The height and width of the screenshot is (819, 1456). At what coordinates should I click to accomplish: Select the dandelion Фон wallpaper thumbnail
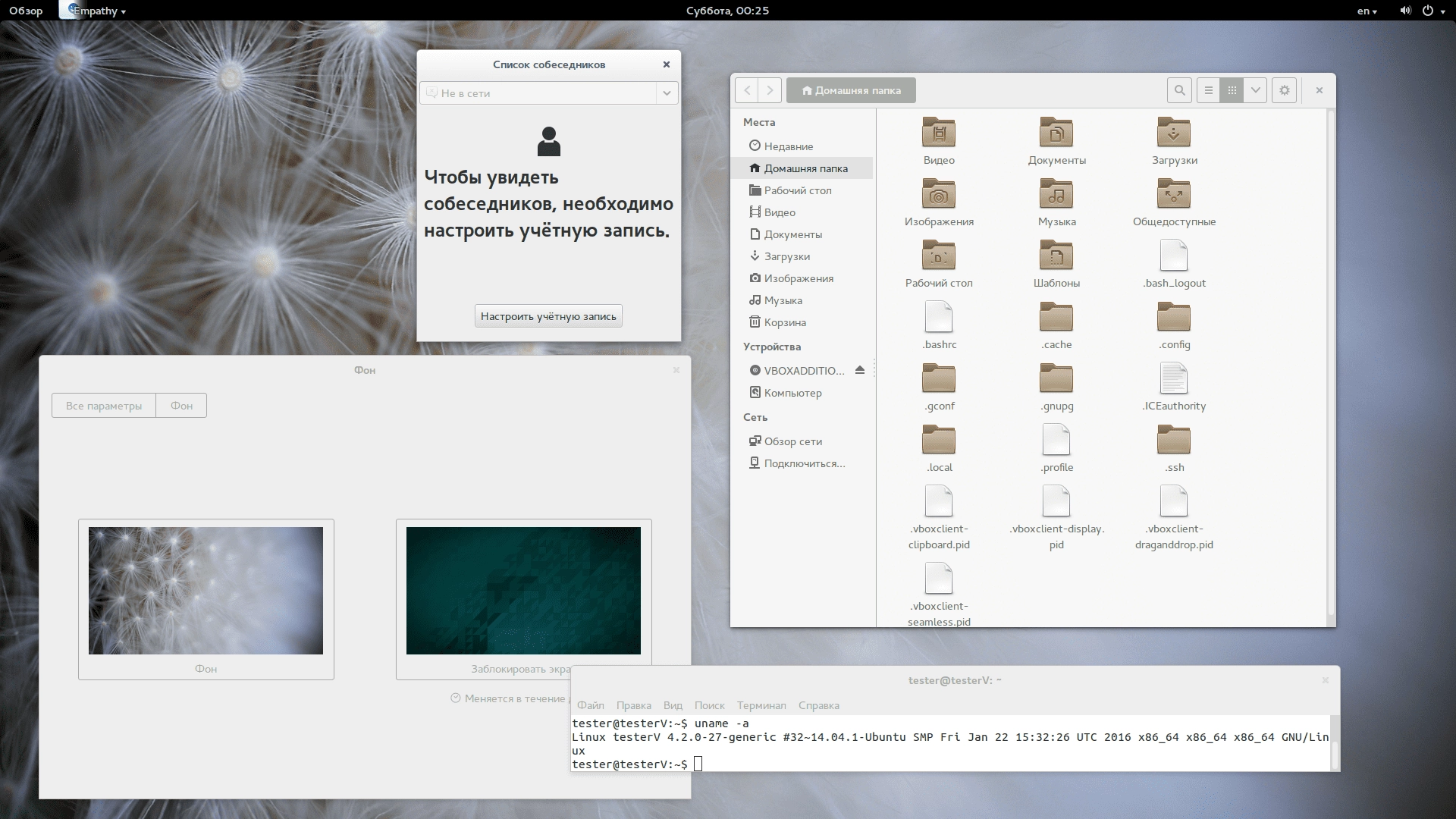tap(206, 591)
